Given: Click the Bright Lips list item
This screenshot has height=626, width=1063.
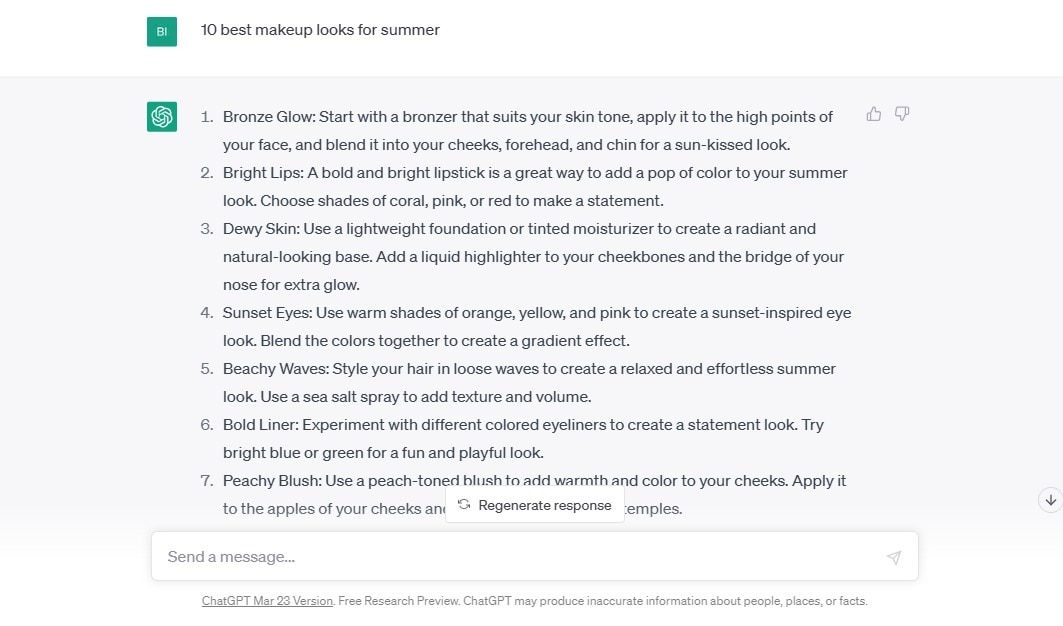Looking at the screenshot, I should pos(534,187).
